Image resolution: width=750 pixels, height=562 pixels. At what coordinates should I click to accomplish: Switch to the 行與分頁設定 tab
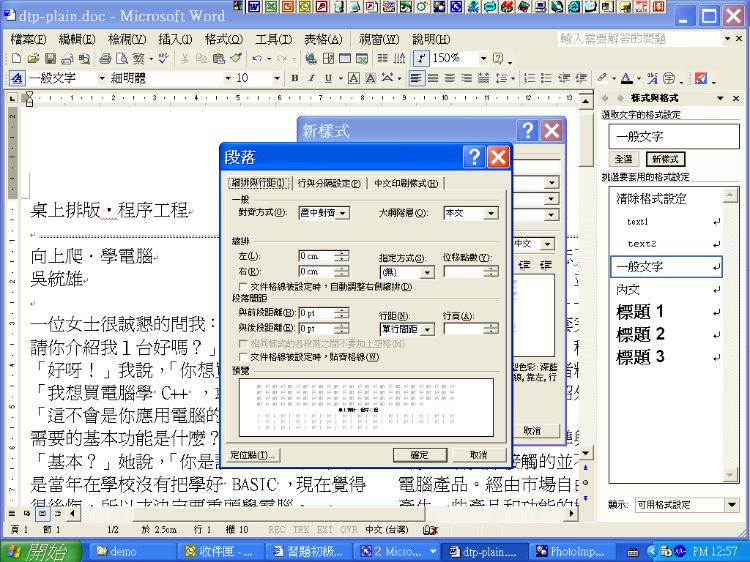coord(329,183)
